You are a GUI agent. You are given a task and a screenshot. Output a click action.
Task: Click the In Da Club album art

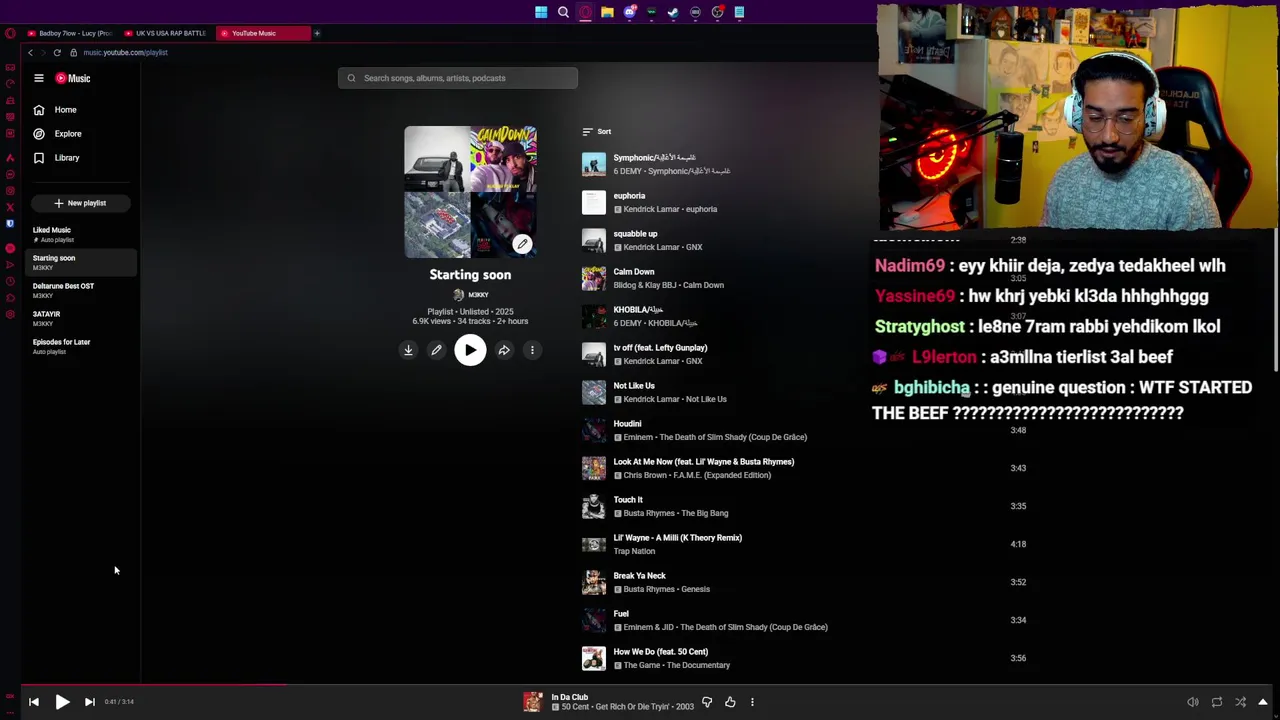(533, 702)
